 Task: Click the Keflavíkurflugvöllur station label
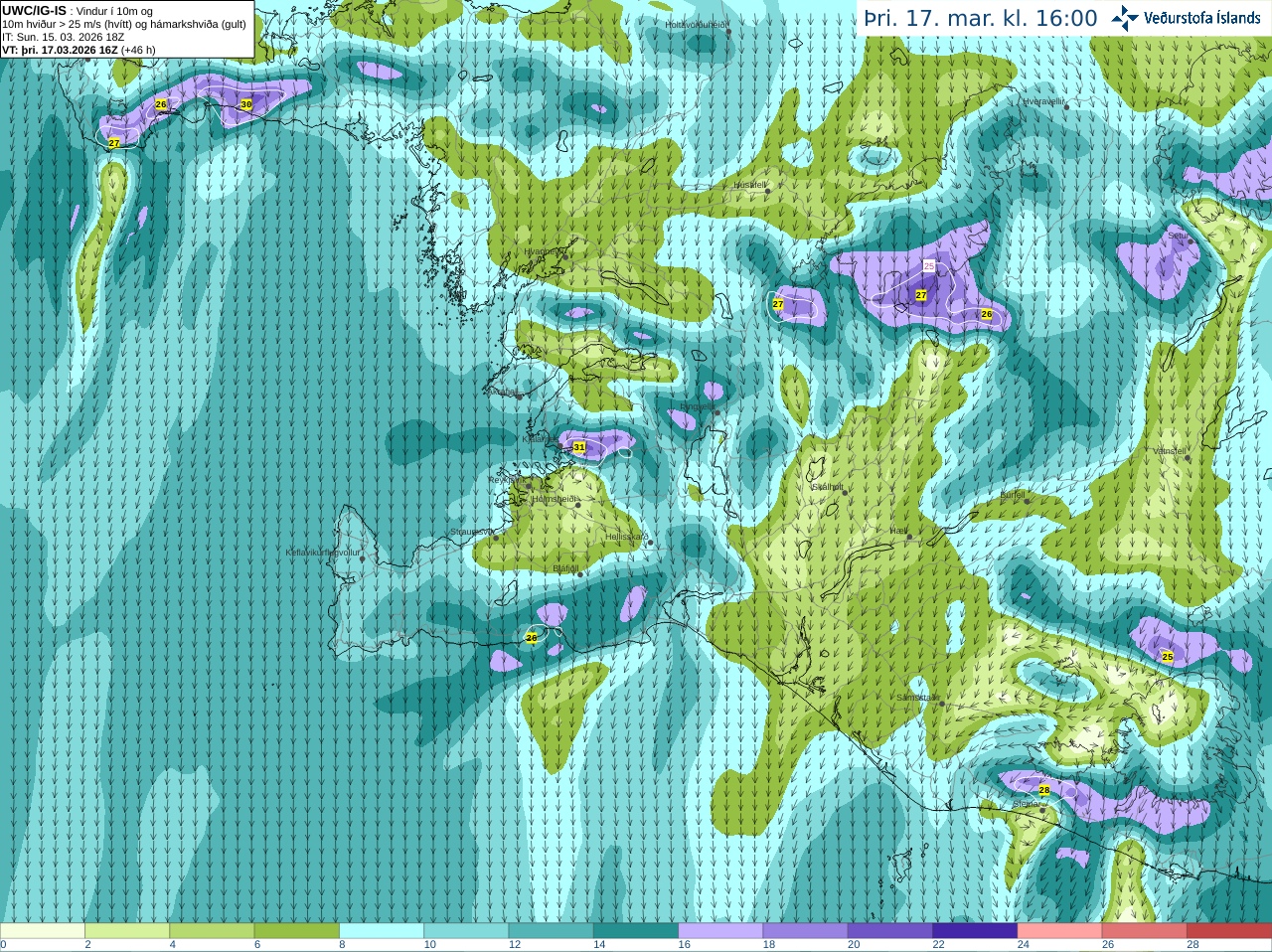[x=323, y=553]
